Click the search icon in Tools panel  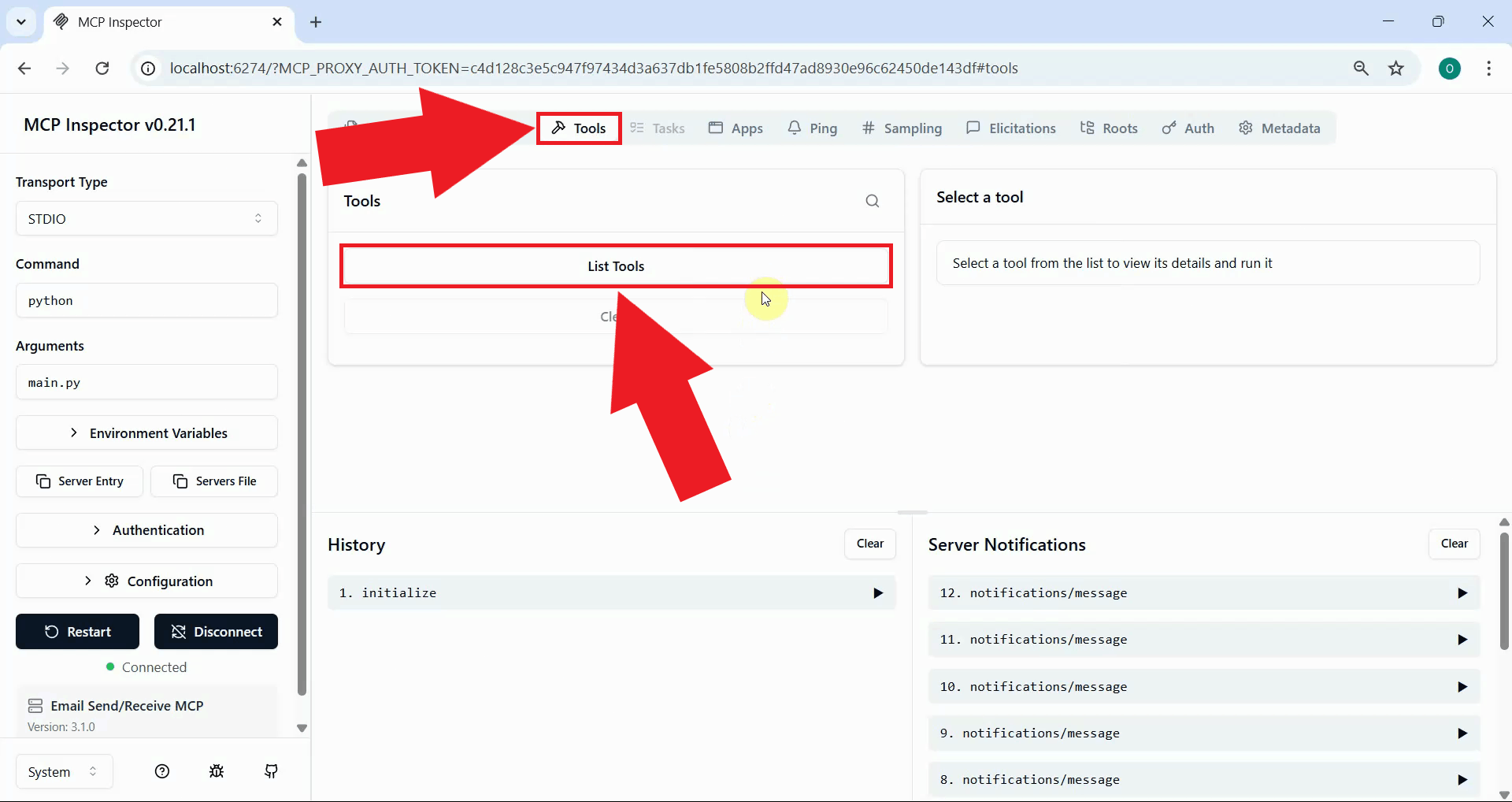[x=872, y=201]
